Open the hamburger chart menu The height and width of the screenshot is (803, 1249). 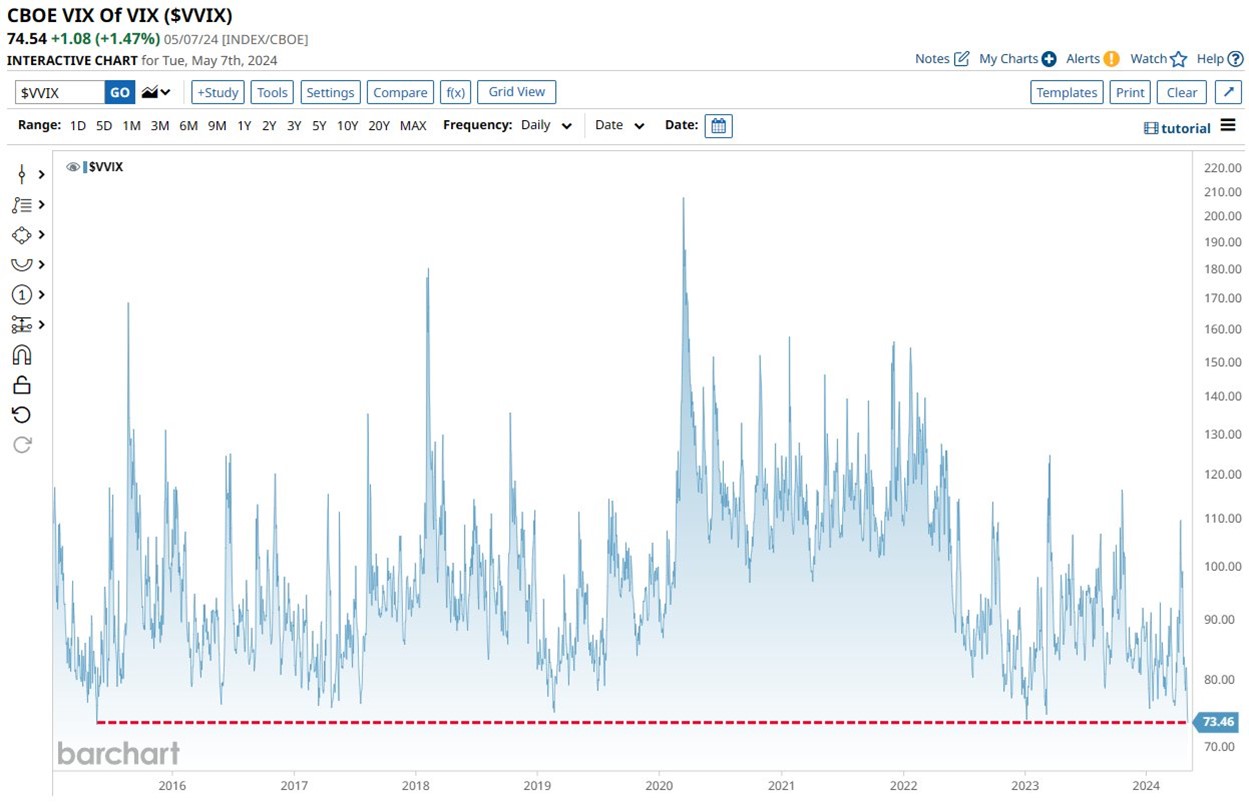coord(1229,127)
